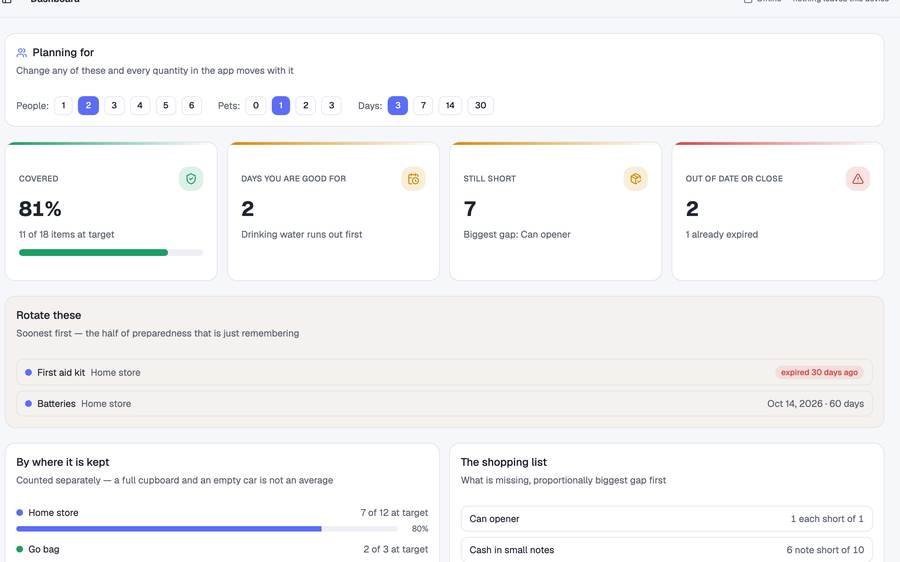Choose 5 people
This screenshot has width=900, height=562.
click(x=166, y=106)
